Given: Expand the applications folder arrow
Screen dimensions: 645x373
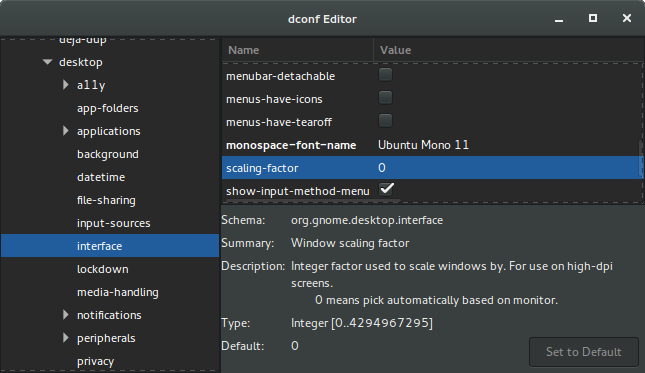Looking at the screenshot, I should pos(66,131).
